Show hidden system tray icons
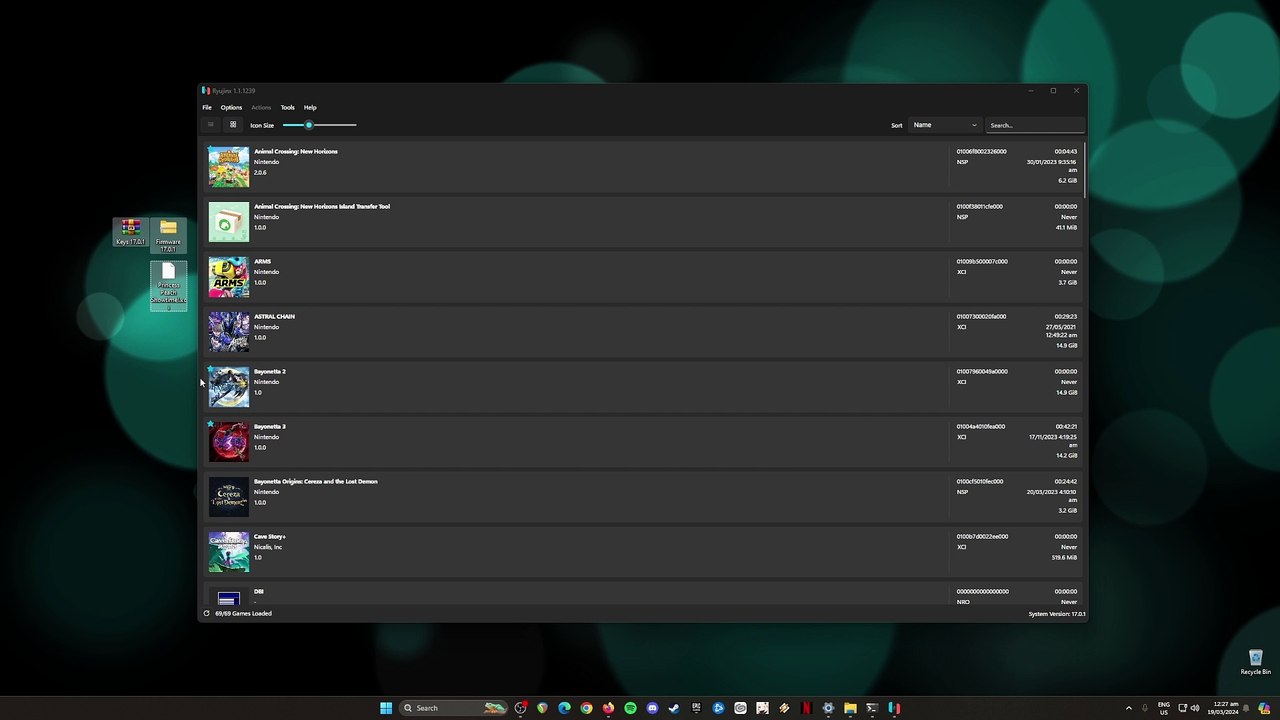The width and height of the screenshot is (1280, 720). 1129,708
